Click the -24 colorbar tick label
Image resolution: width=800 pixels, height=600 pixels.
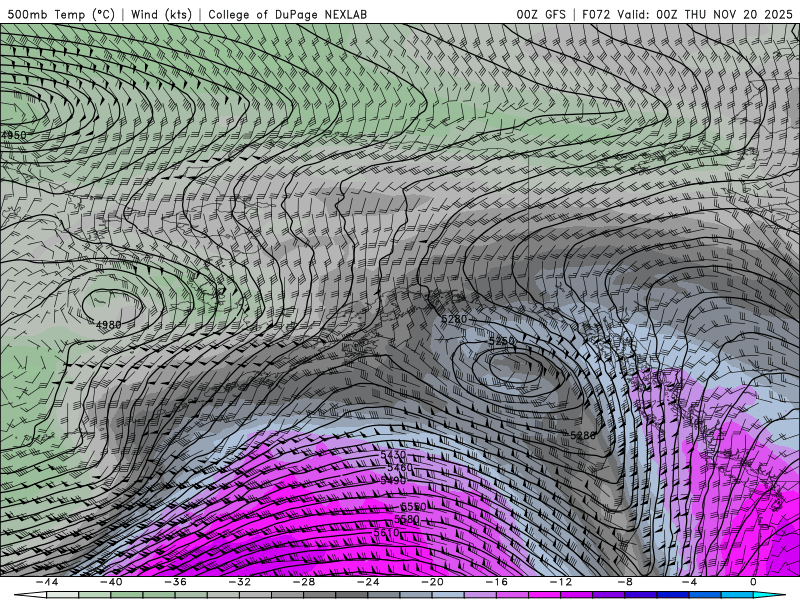368,582
